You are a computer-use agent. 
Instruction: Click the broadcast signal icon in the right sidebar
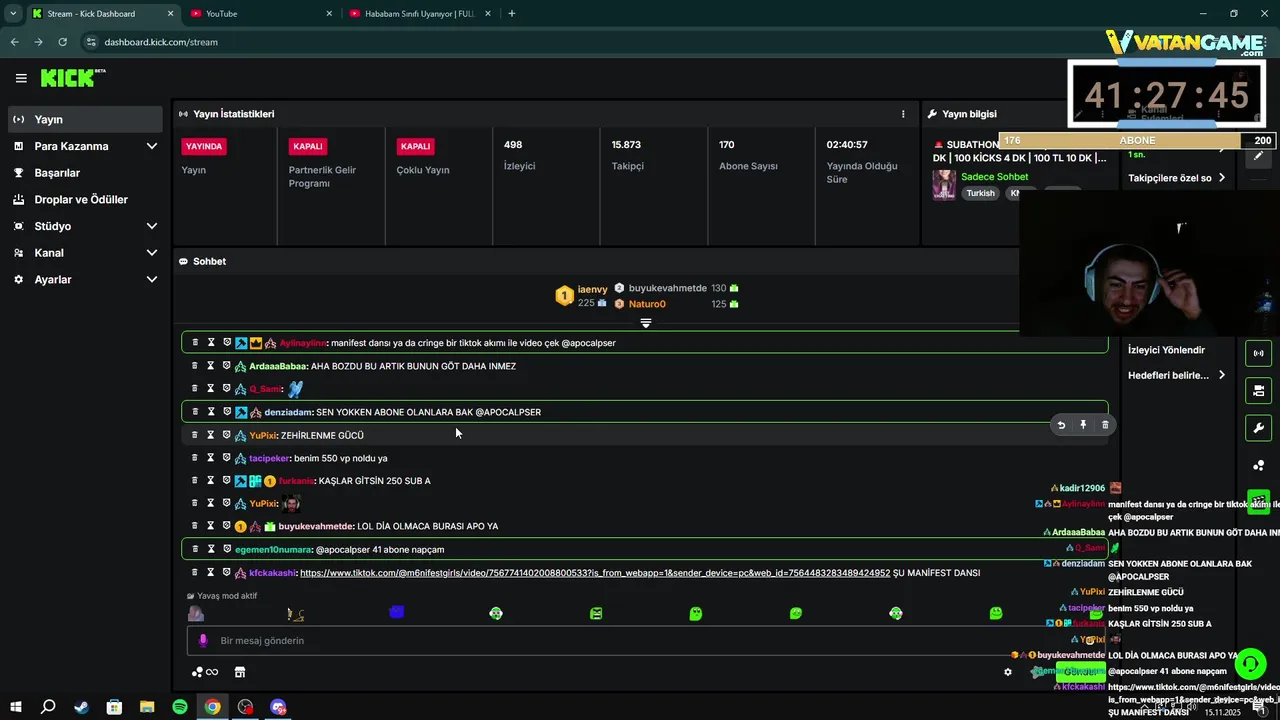(x=1258, y=353)
